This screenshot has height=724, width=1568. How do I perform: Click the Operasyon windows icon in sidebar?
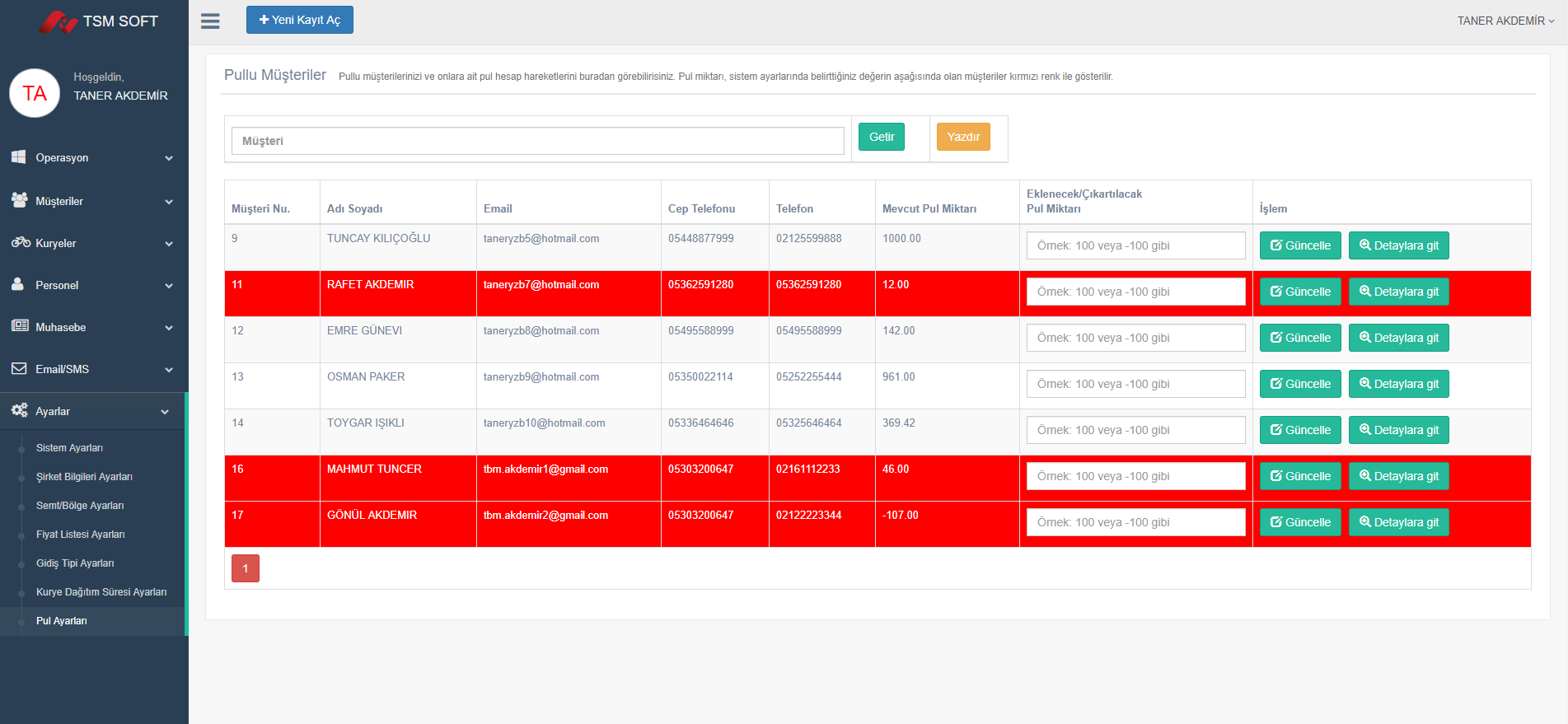click(x=19, y=157)
